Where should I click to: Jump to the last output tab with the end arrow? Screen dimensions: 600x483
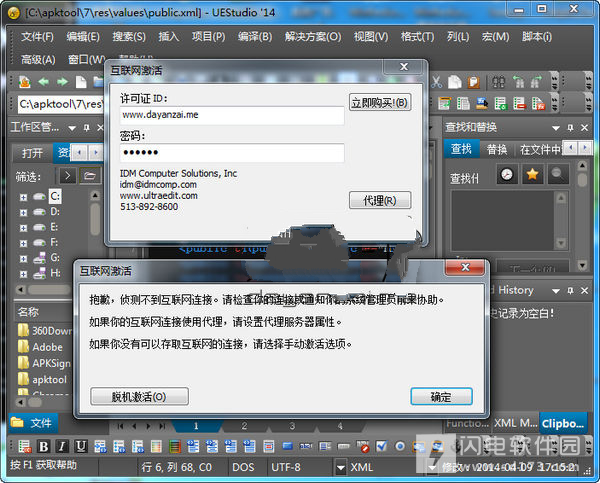(x=162, y=426)
